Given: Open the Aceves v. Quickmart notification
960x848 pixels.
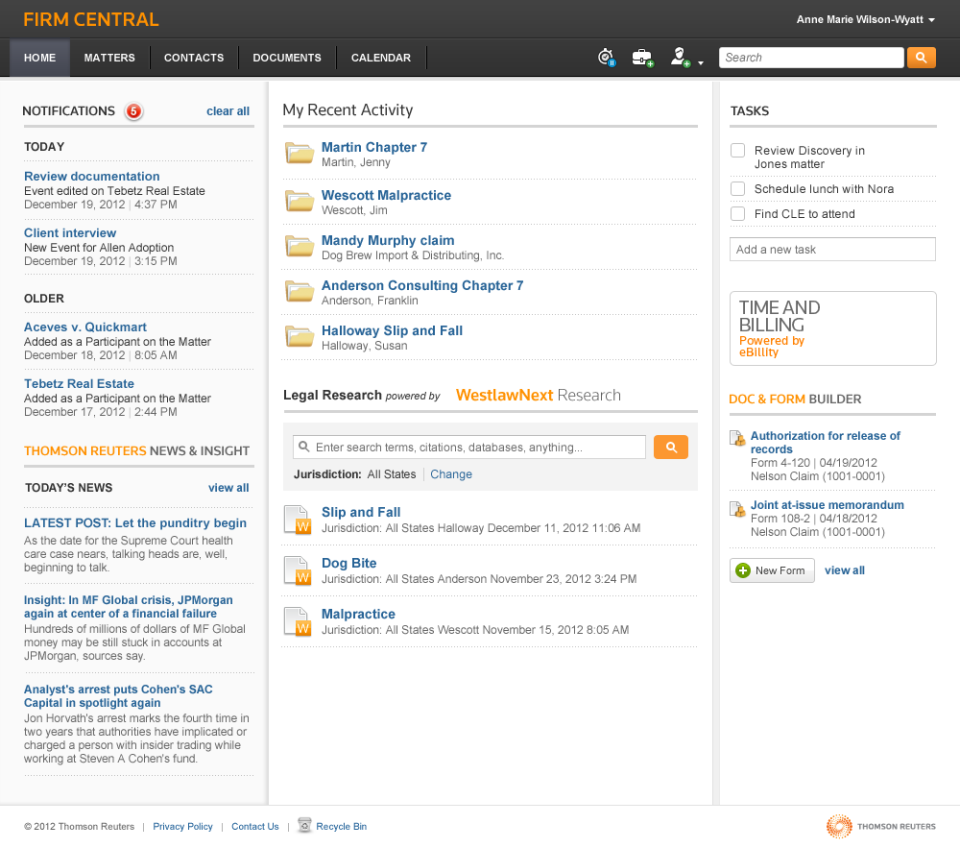Looking at the screenshot, I should [85, 327].
